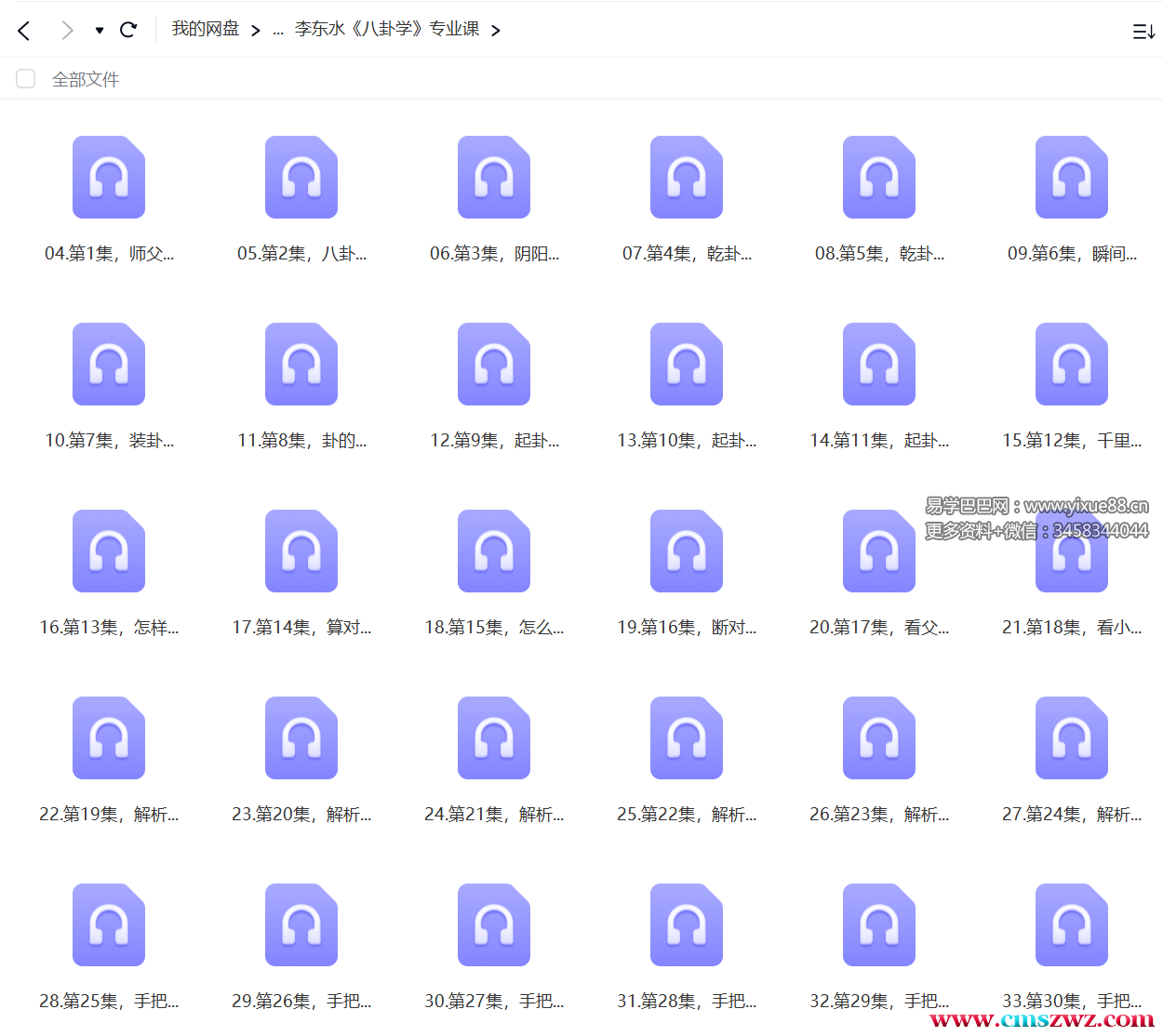Open audio file 09.第6集
The width and height of the screenshot is (1163, 1036).
1071,178
